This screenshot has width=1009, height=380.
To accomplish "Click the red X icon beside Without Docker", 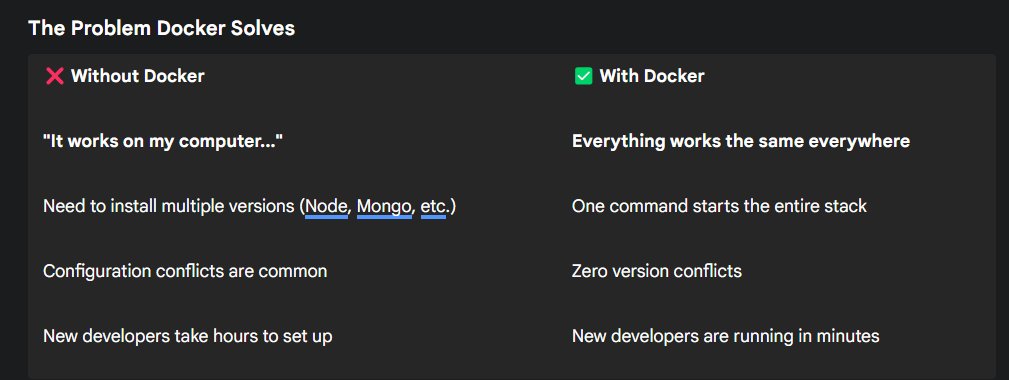I will point(55,77).
